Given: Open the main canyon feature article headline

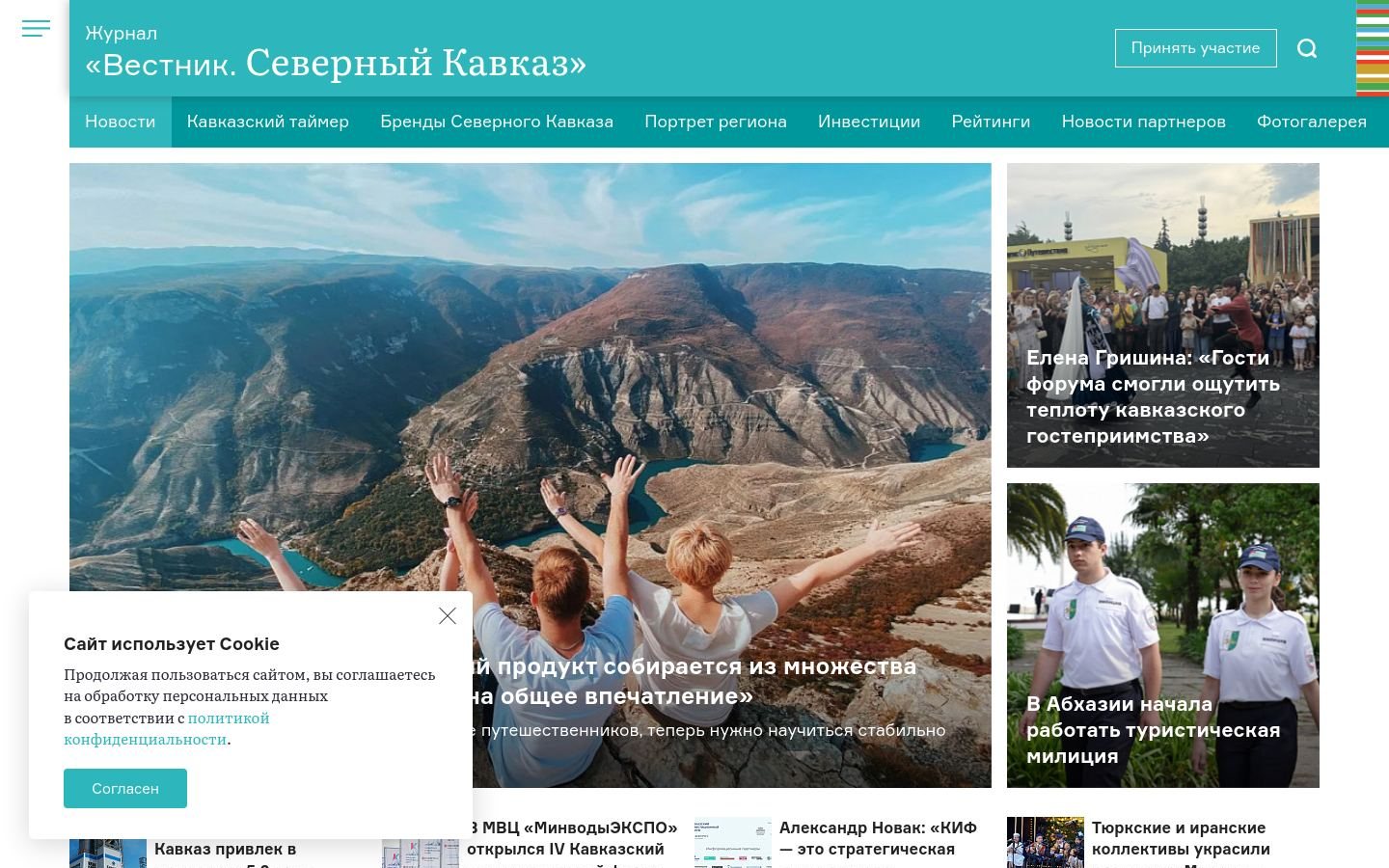Looking at the screenshot, I should click(694, 681).
